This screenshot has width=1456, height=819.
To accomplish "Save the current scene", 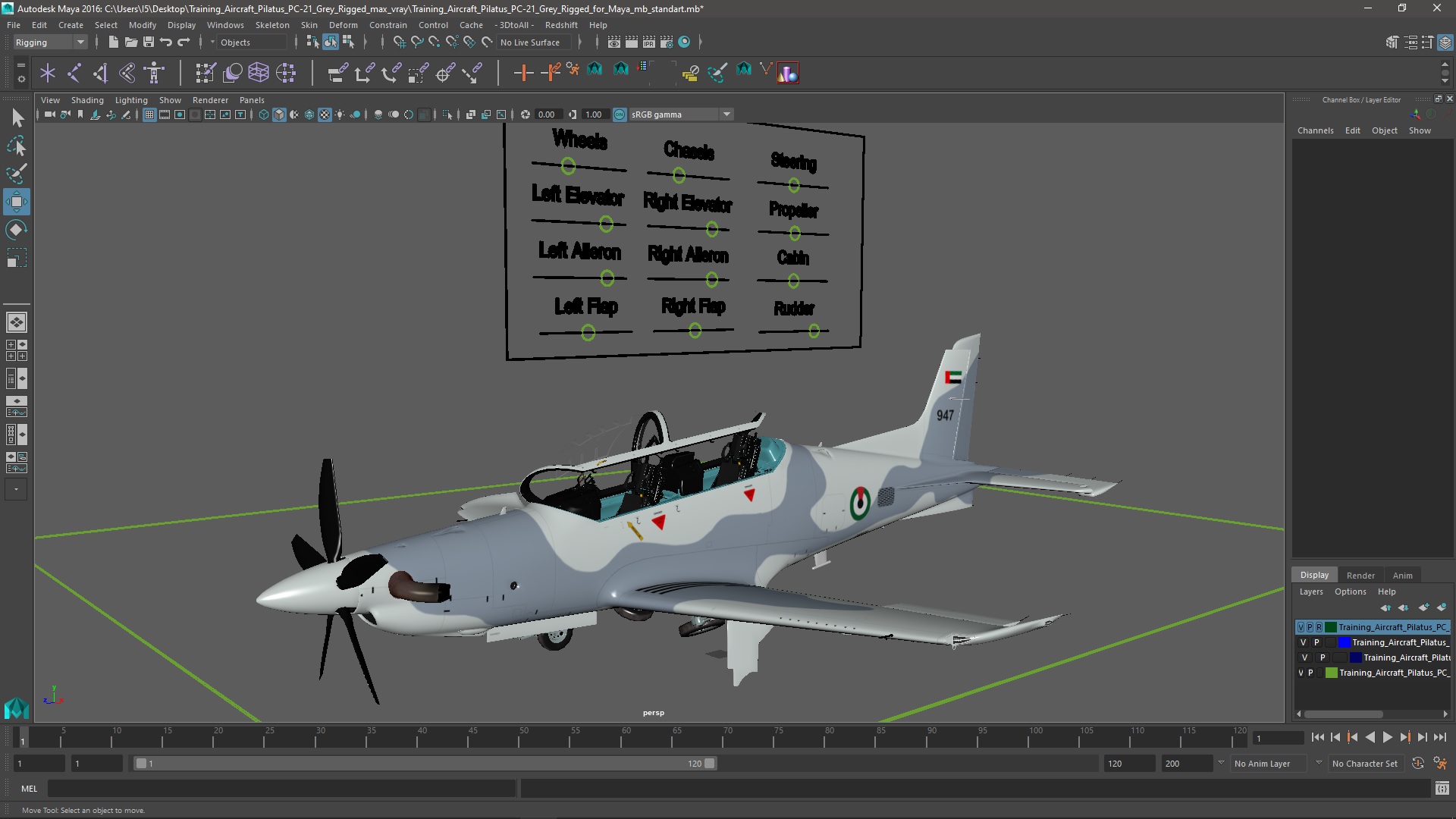I will pyautogui.click(x=149, y=42).
